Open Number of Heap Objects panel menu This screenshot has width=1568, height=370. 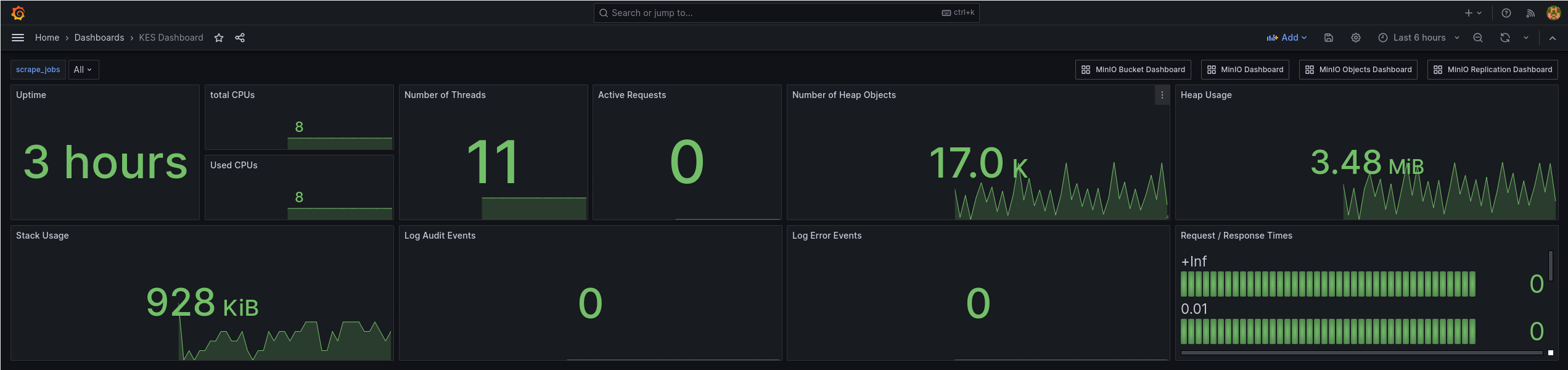pyautogui.click(x=1162, y=95)
